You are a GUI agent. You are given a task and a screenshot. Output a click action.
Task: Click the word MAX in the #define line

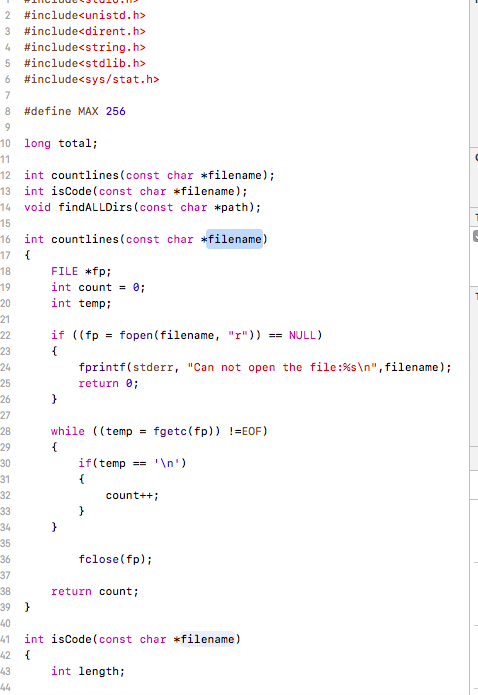pyautogui.click(x=88, y=111)
